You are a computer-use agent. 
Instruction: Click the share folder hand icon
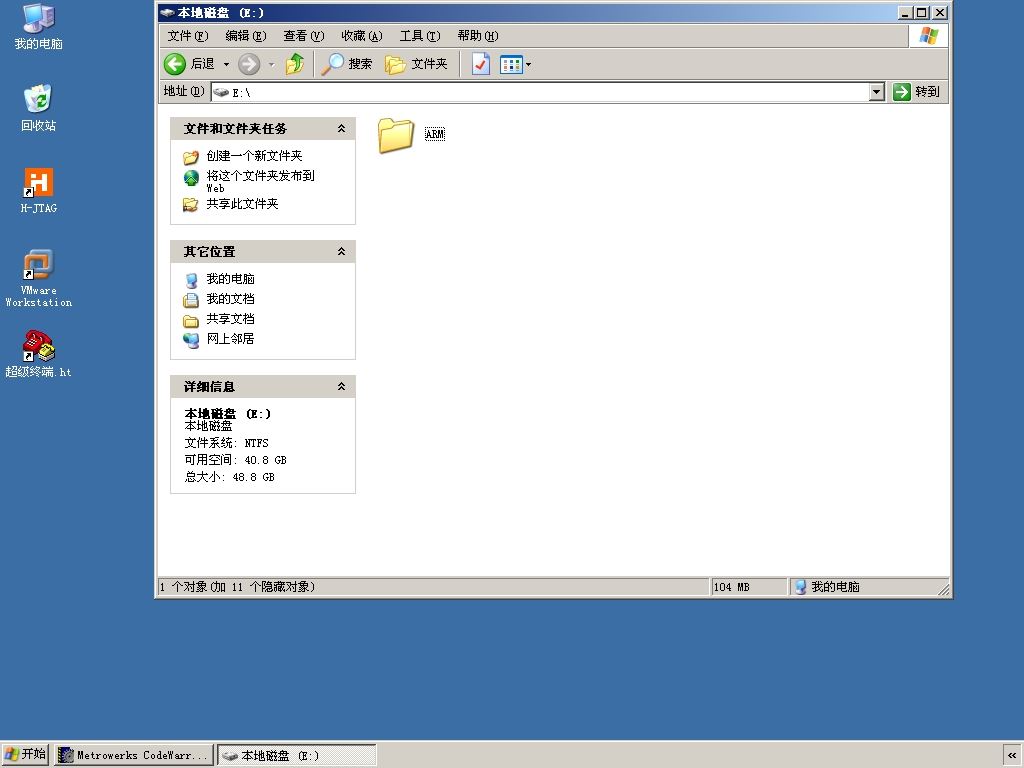191,205
